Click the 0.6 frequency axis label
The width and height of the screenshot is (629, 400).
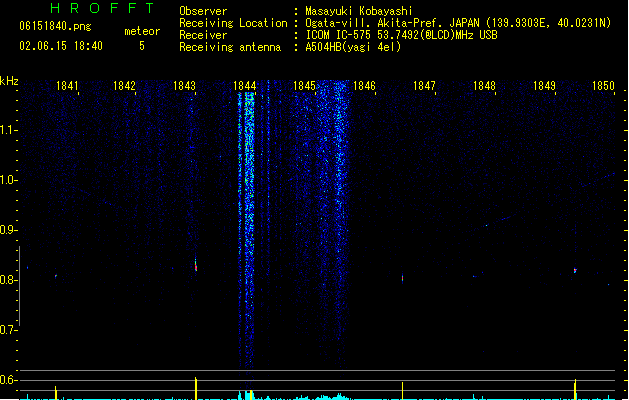click(9, 380)
